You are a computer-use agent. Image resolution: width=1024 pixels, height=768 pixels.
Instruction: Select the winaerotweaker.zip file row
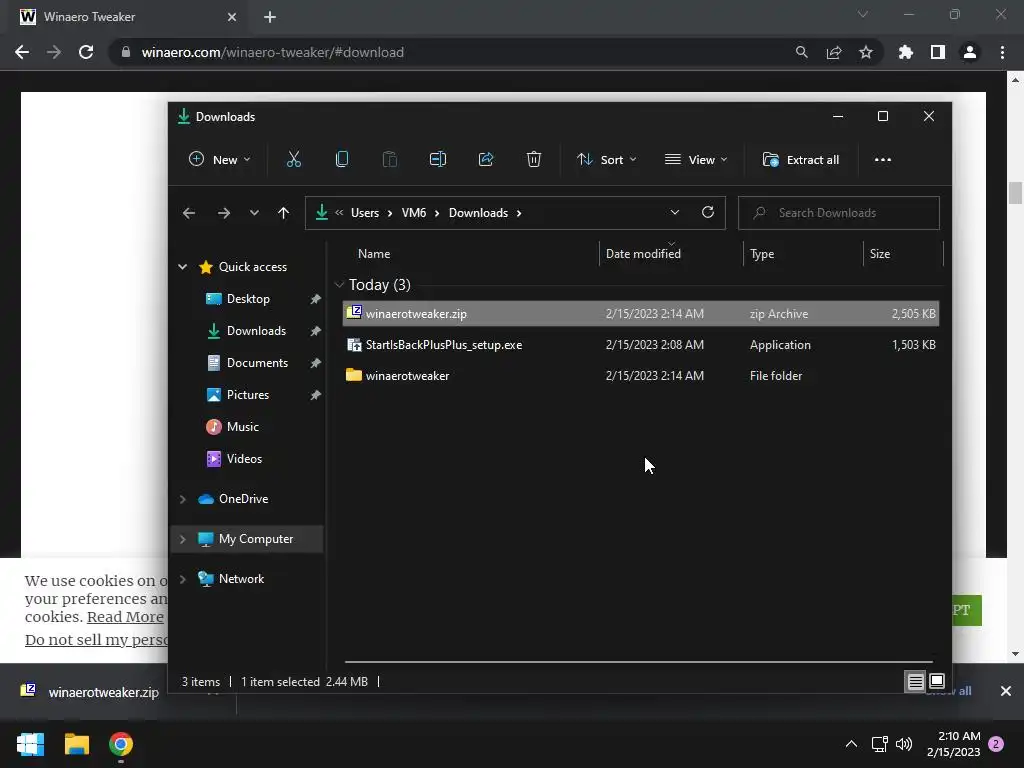641,313
